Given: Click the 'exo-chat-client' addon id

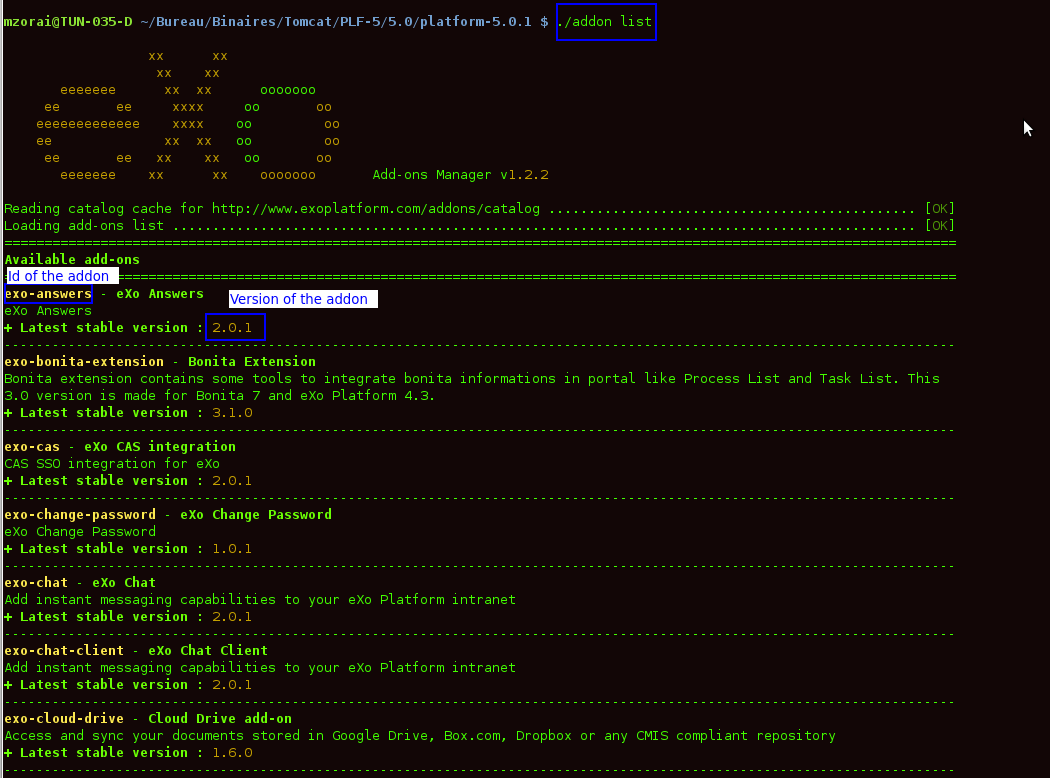Looking at the screenshot, I should 64,650.
